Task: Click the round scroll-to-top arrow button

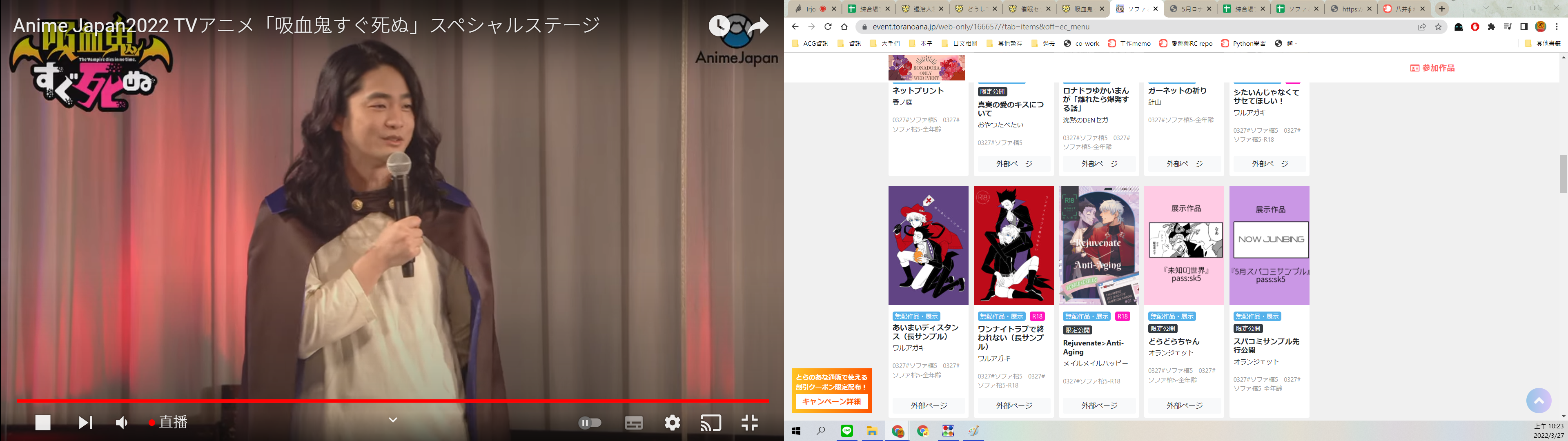Action: 1539,400
